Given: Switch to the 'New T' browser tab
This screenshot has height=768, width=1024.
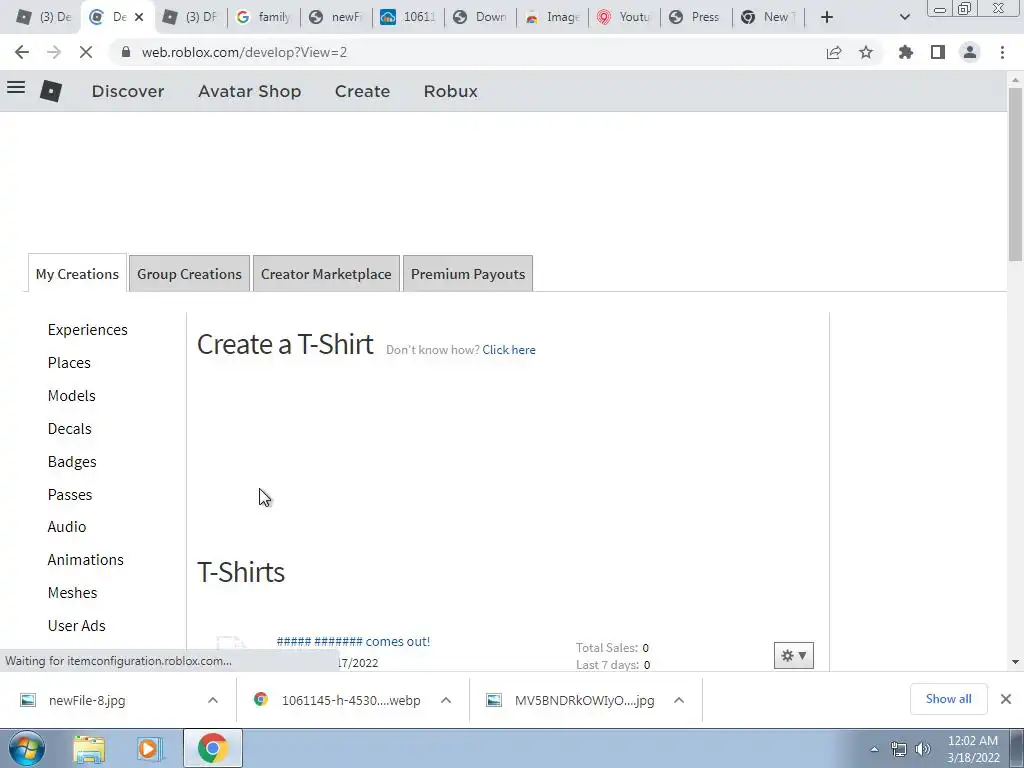Looking at the screenshot, I should [768, 17].
